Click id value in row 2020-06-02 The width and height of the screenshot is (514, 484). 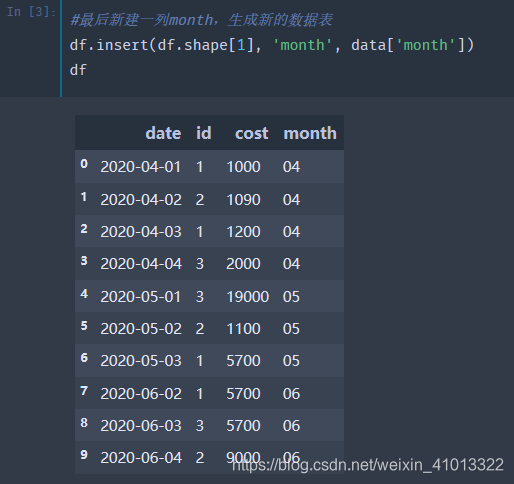200,394
